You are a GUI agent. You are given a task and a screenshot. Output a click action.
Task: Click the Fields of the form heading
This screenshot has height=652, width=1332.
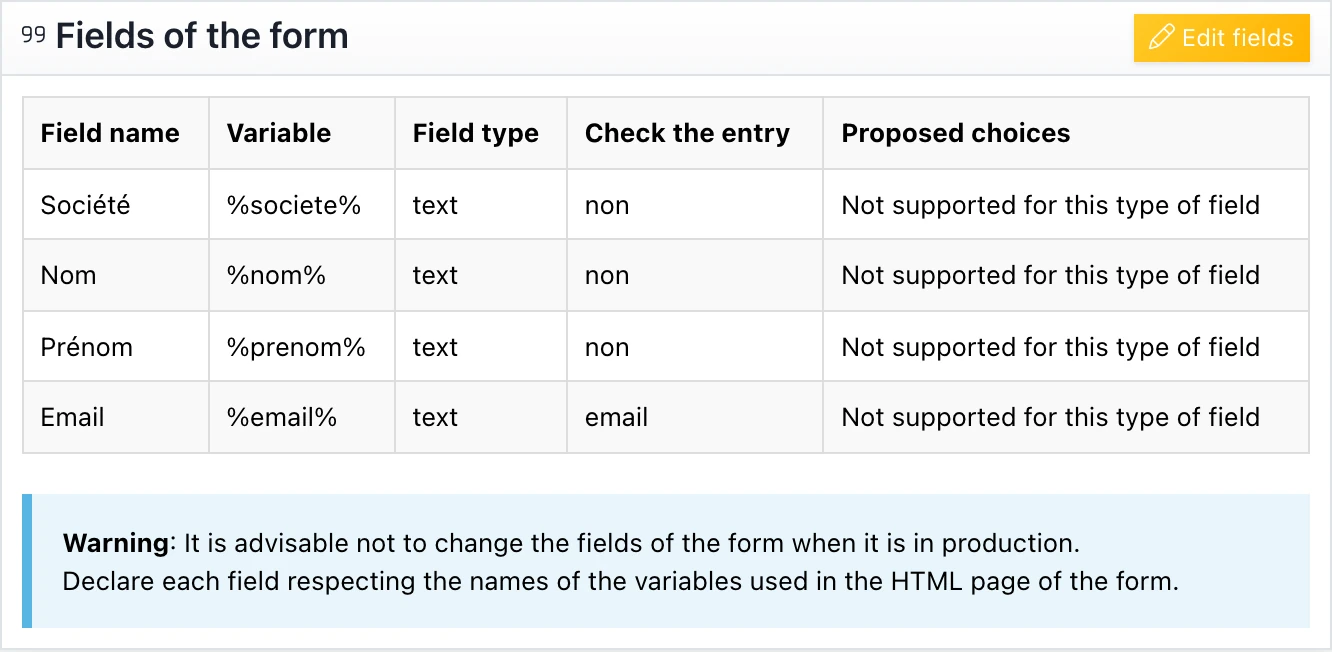202,35
